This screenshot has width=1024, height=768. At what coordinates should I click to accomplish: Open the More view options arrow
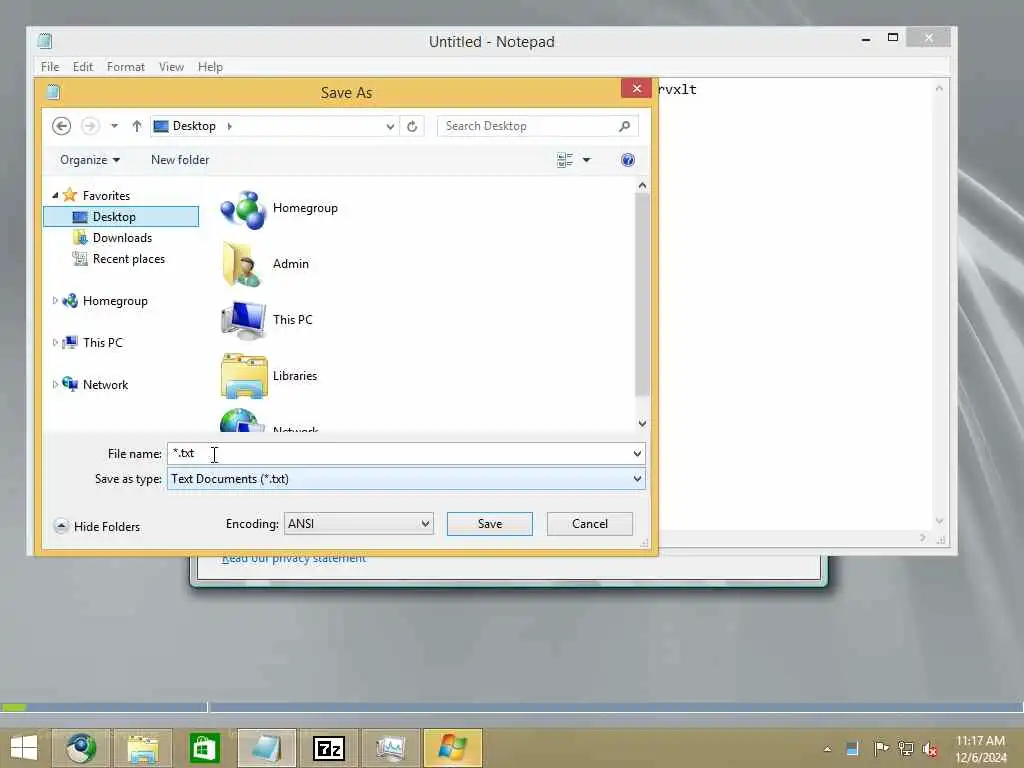(x=586, y=160)
